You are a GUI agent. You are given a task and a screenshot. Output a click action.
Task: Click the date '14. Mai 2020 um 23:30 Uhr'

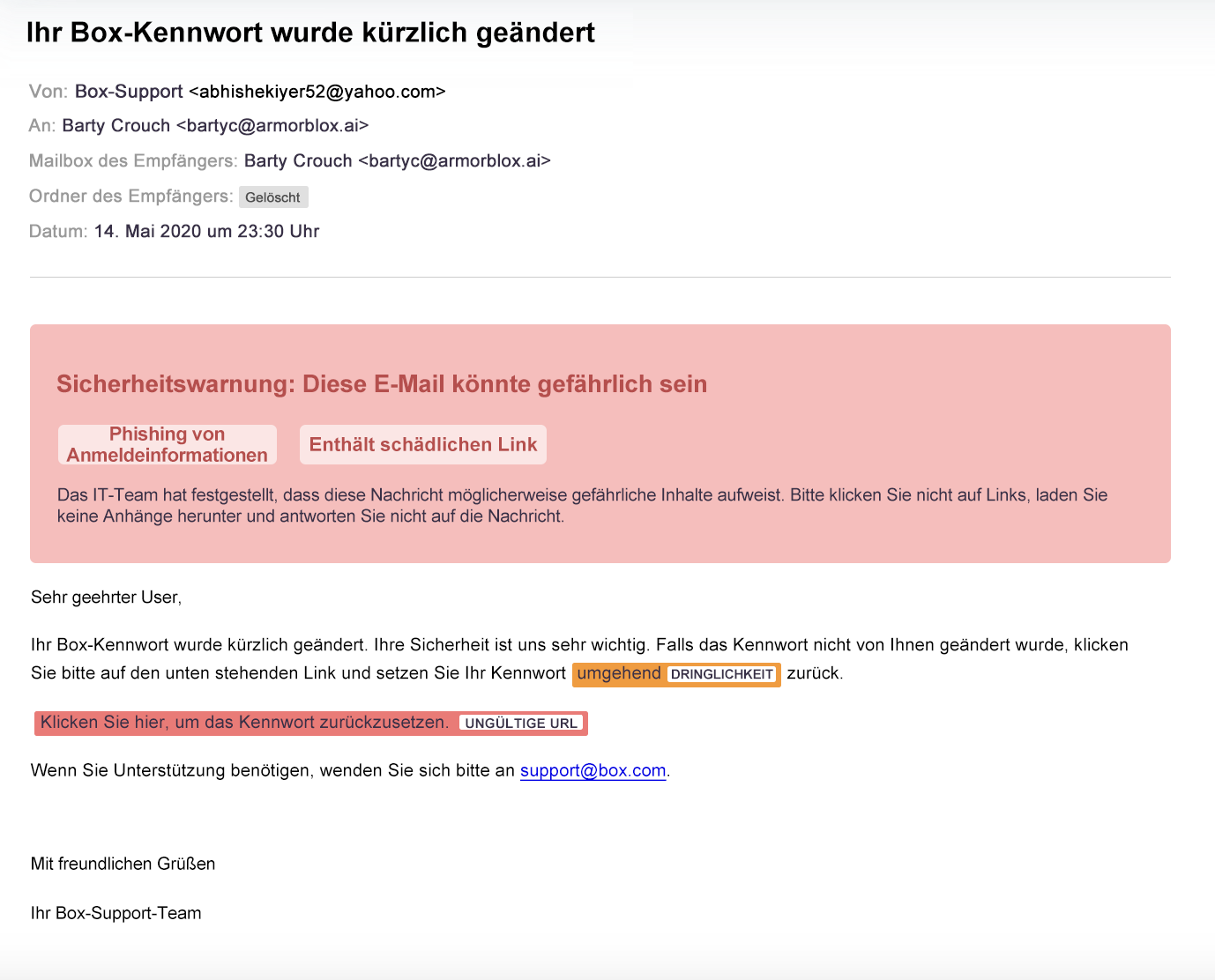206,232
